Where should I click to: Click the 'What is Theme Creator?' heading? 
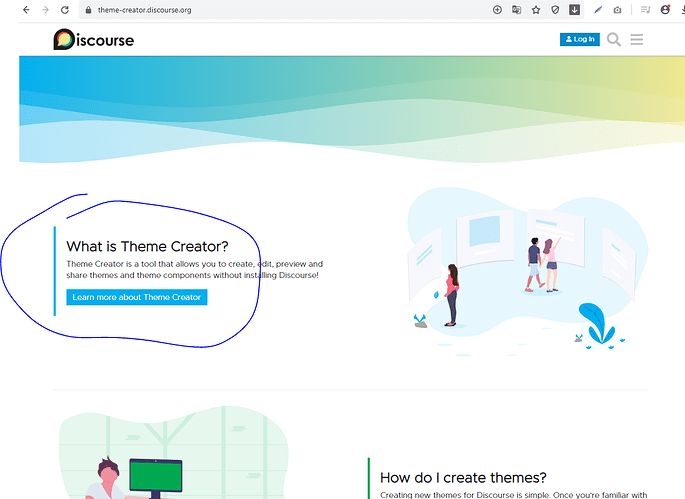pyautogui.click(x=147, y=246)
